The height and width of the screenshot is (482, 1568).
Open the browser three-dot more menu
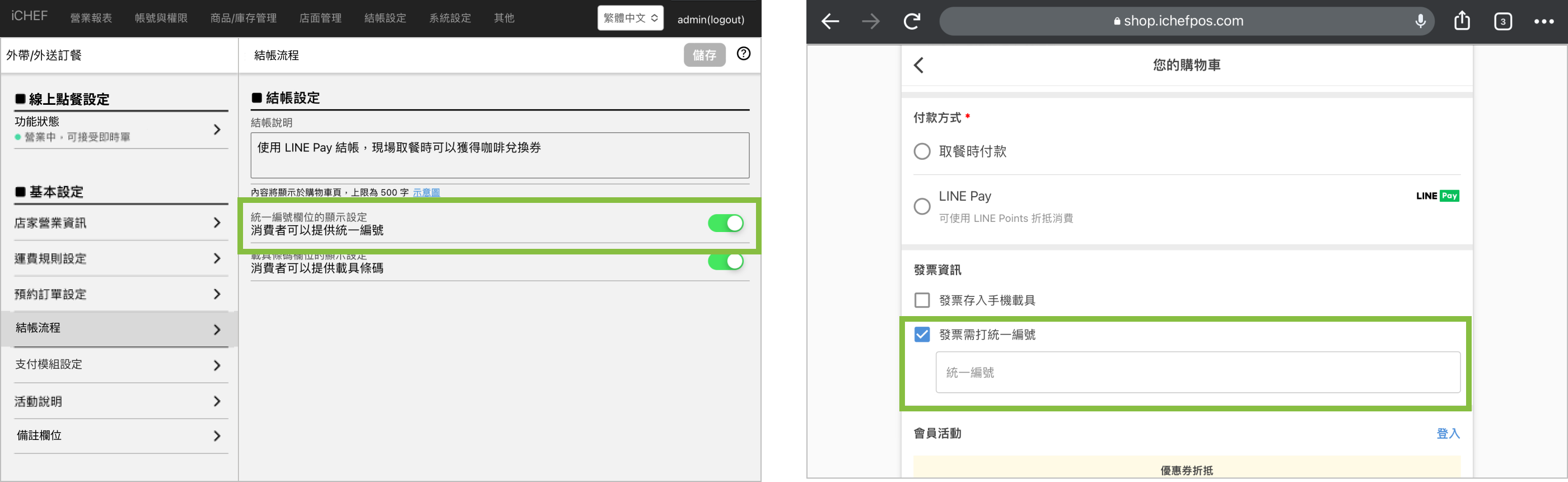[x=1544, y=22]
